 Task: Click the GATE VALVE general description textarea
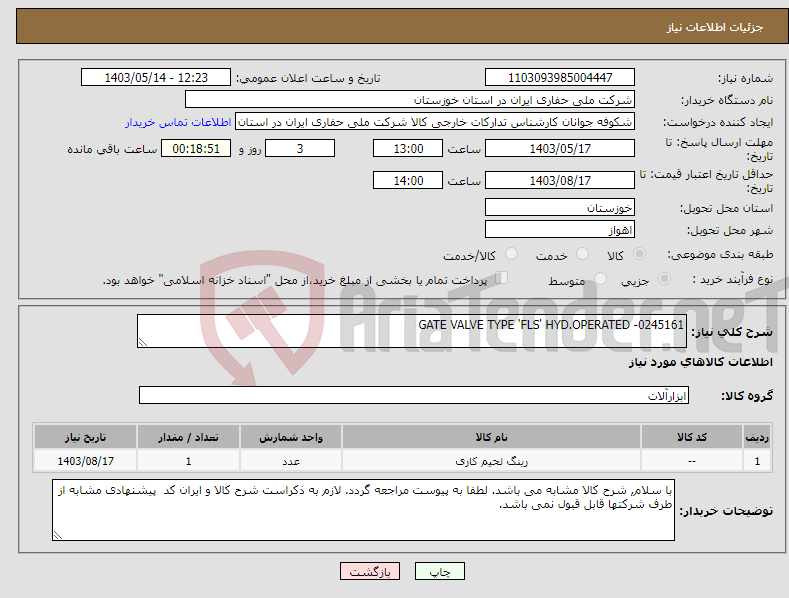(412, 331)
